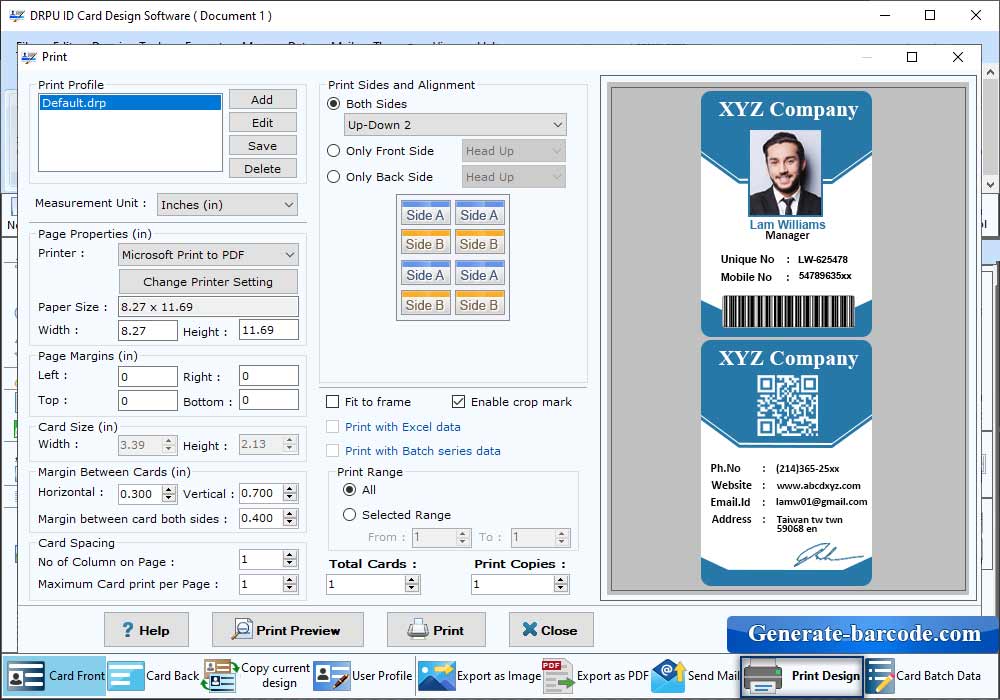Select All print range option
This screenshot has width=1000, height=700.
point(349,490)
